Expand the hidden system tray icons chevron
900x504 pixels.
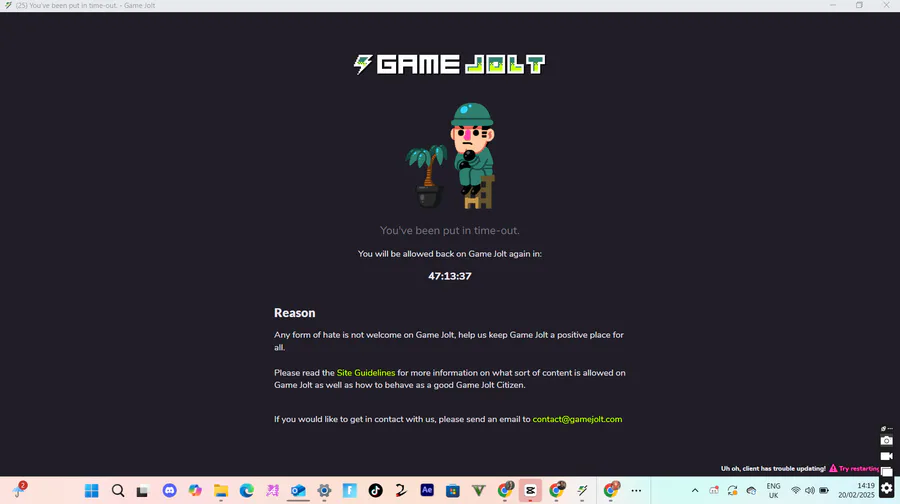click(x=695, y=490)
